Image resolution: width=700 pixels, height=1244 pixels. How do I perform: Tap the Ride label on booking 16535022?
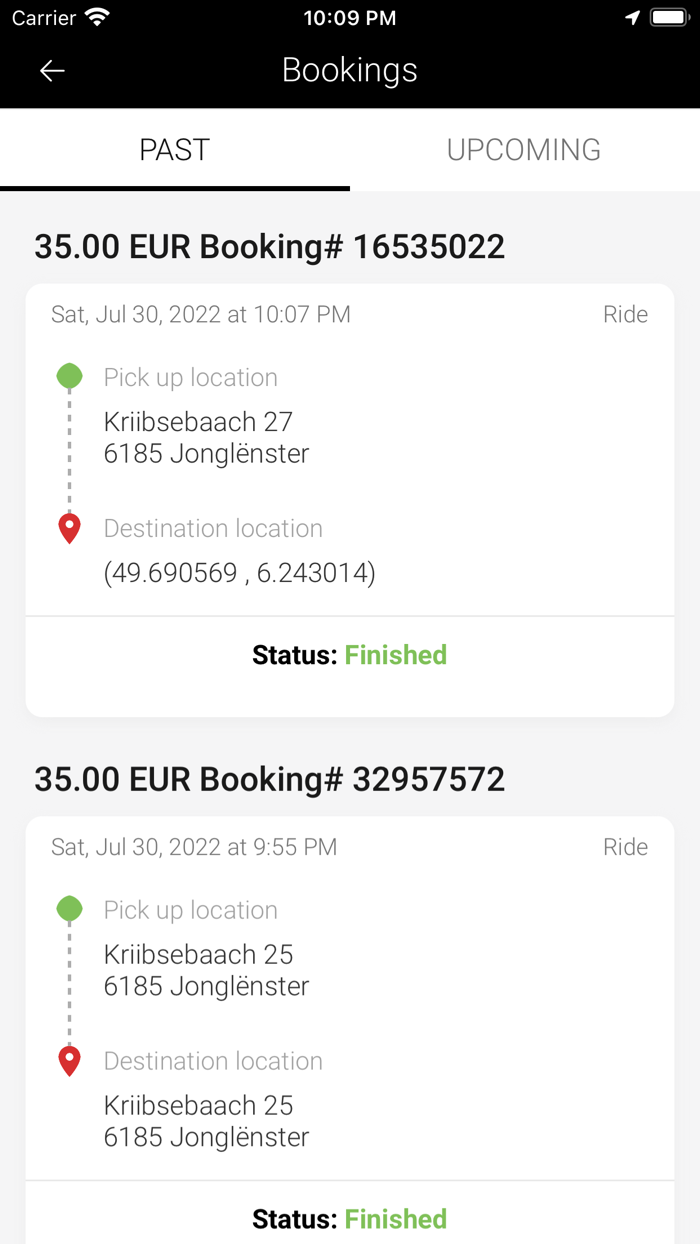click(625, 314)
